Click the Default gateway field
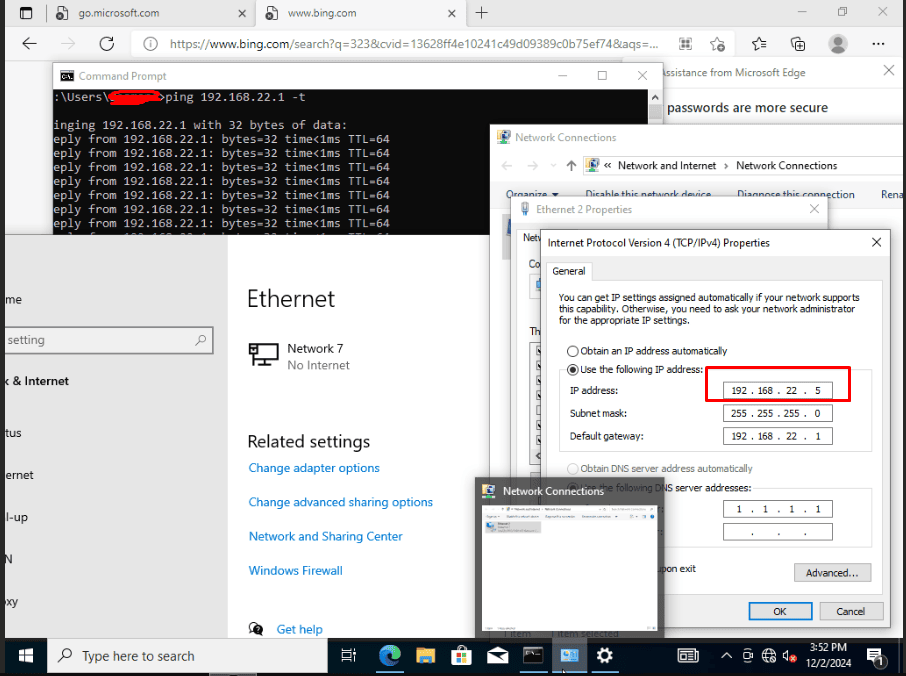 coord(778,436)
